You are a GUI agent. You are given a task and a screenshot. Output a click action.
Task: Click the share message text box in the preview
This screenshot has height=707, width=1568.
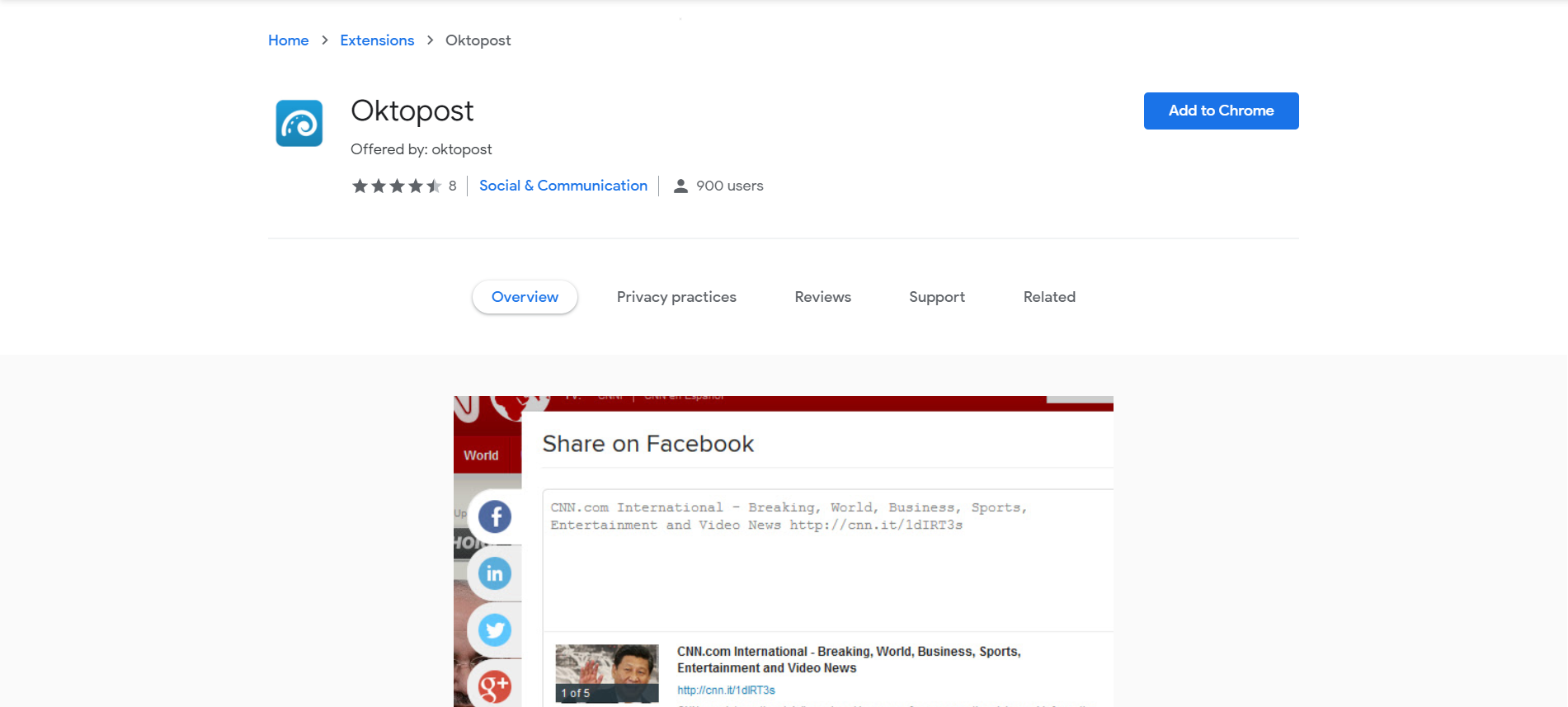828,560
